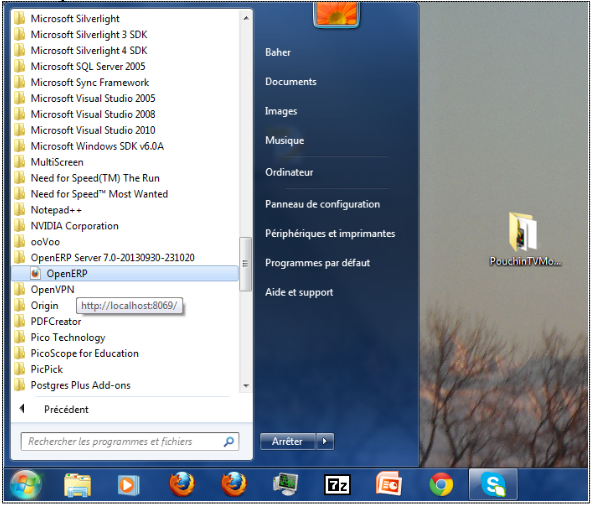593x505 pixels.
Task: Open Aide et support
Action: [299, 292]
